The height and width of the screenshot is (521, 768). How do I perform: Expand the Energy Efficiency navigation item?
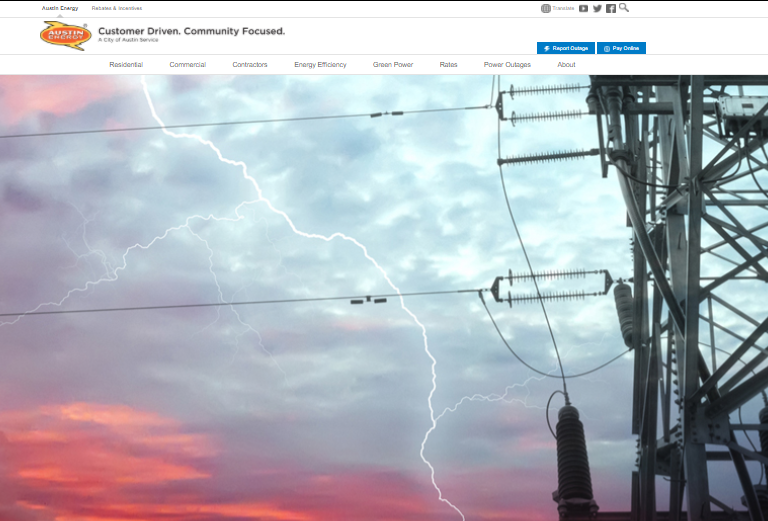point(320,65)
